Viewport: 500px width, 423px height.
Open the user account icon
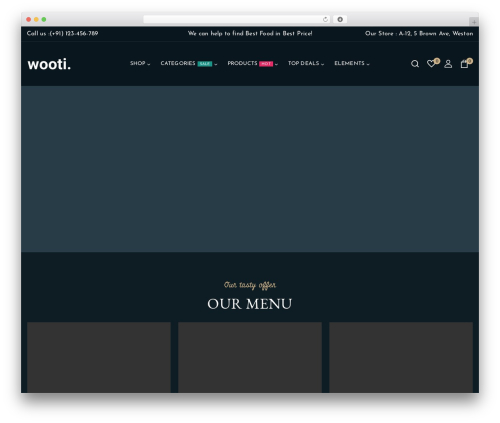(x=448, y=64)
